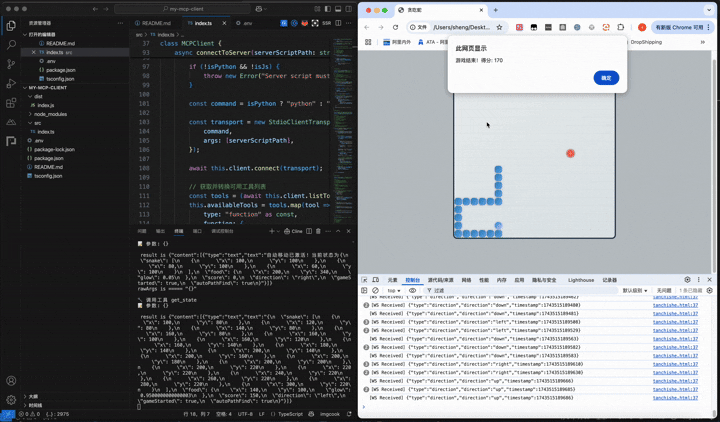Image resolution: width=720 pixels, height=422 pixels.
Task: Open the Search view in activity bar
Action: (11, 44)
